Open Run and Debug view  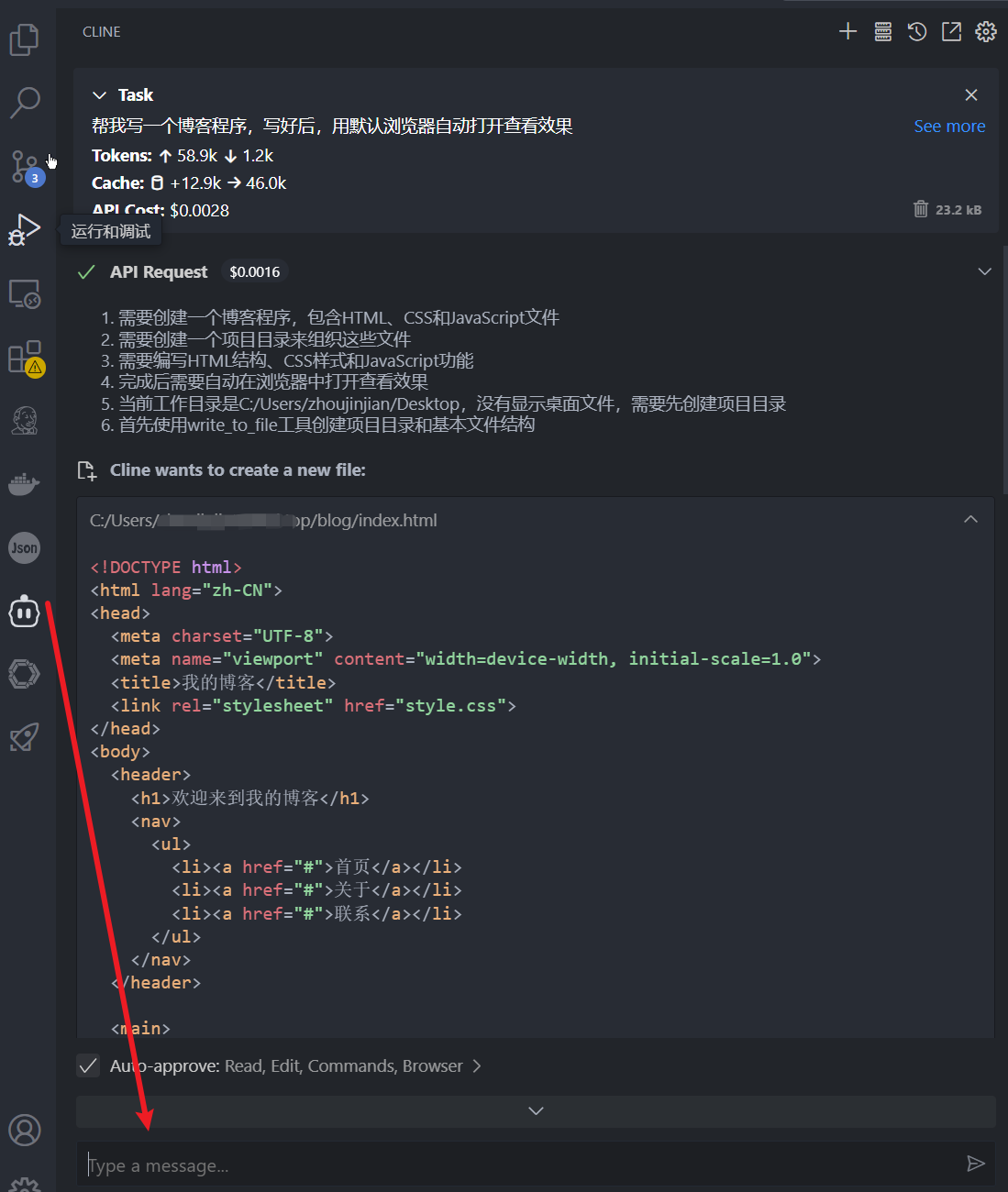24,229
